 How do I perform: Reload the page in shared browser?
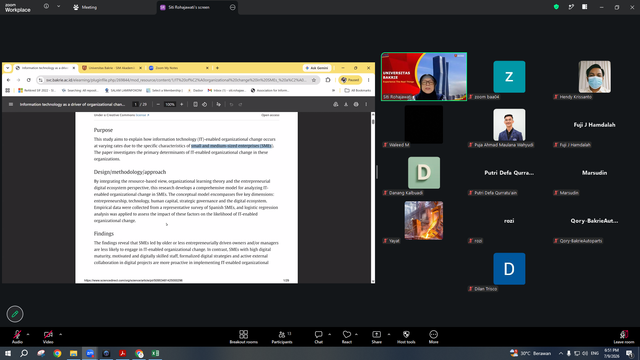(x=29, y=80)
